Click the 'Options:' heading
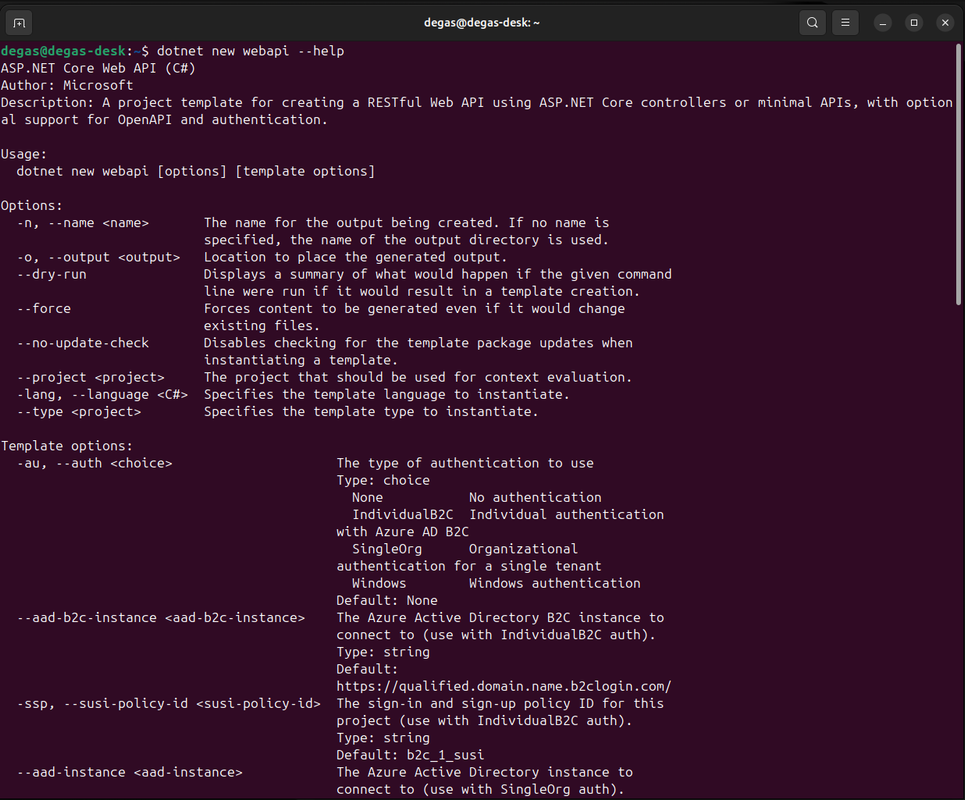Screen dimensions: 965x800 31,206
